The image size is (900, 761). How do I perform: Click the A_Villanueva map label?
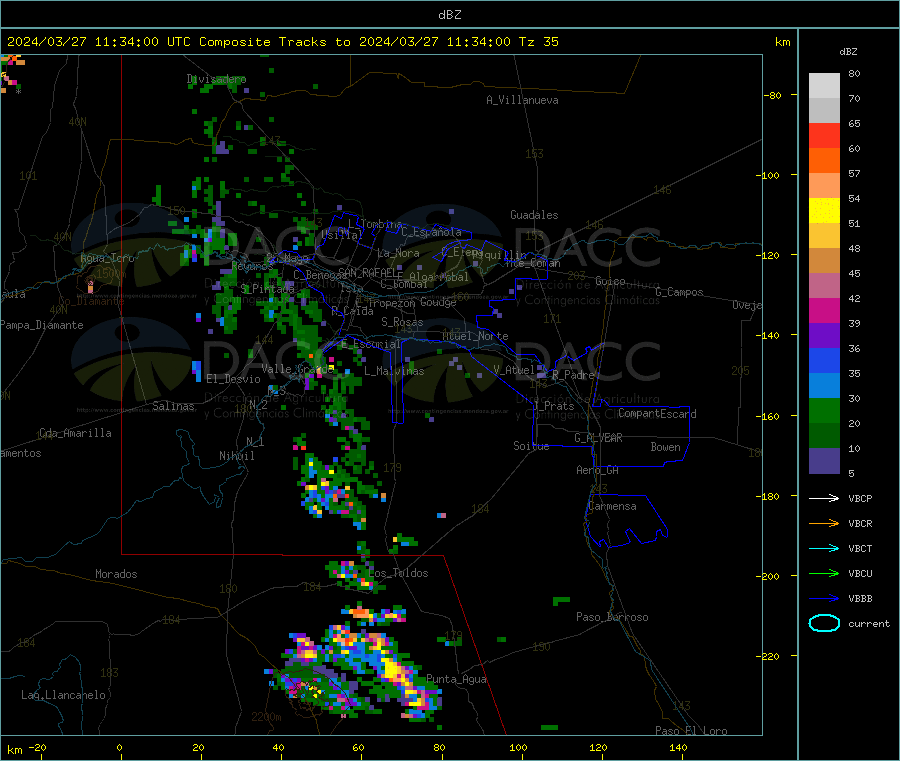(522, 100)
